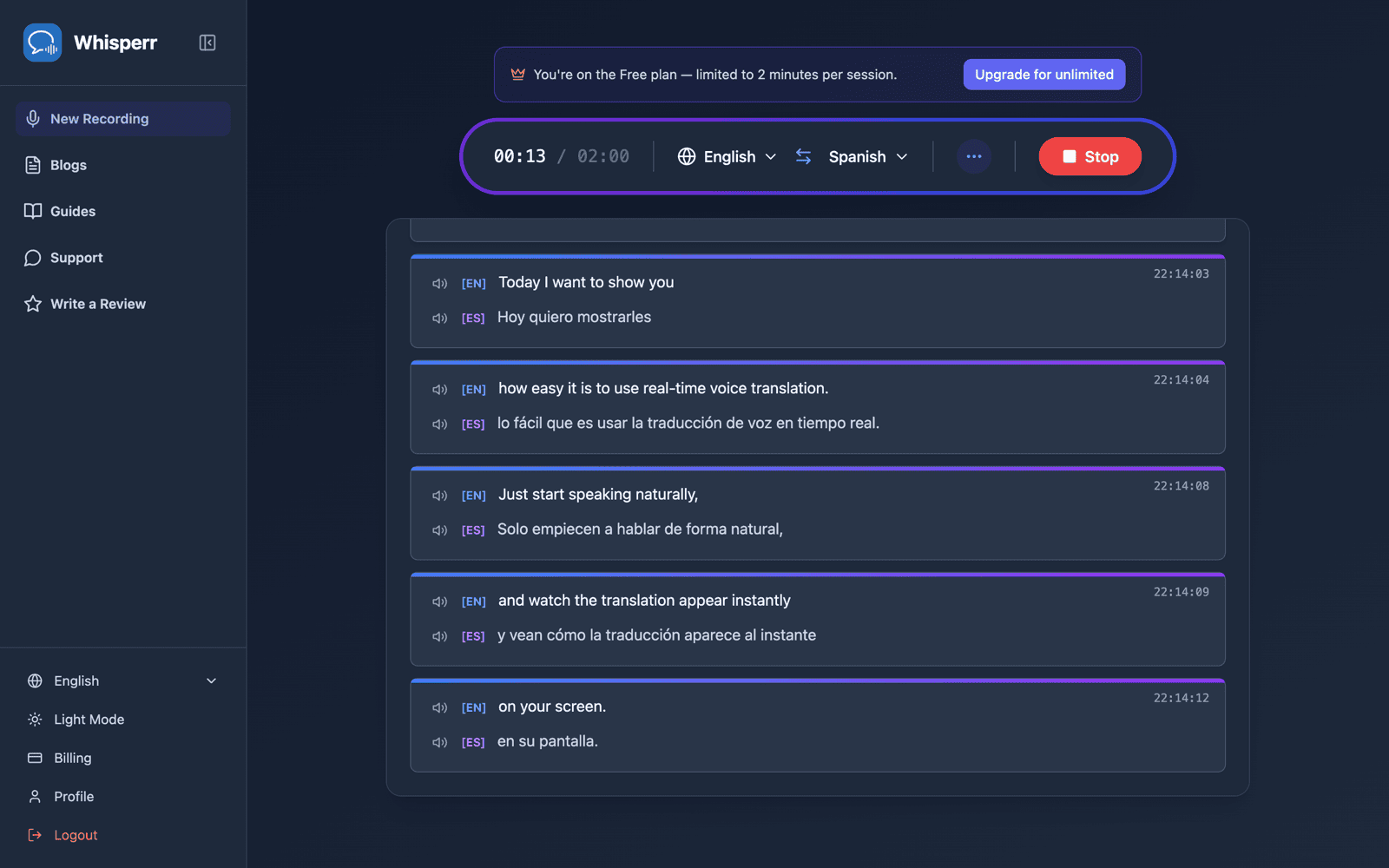Click the sun icon beside Light Mode
Image resolution: width=1389 pixels, height=868 pixels.
[35, 720]
